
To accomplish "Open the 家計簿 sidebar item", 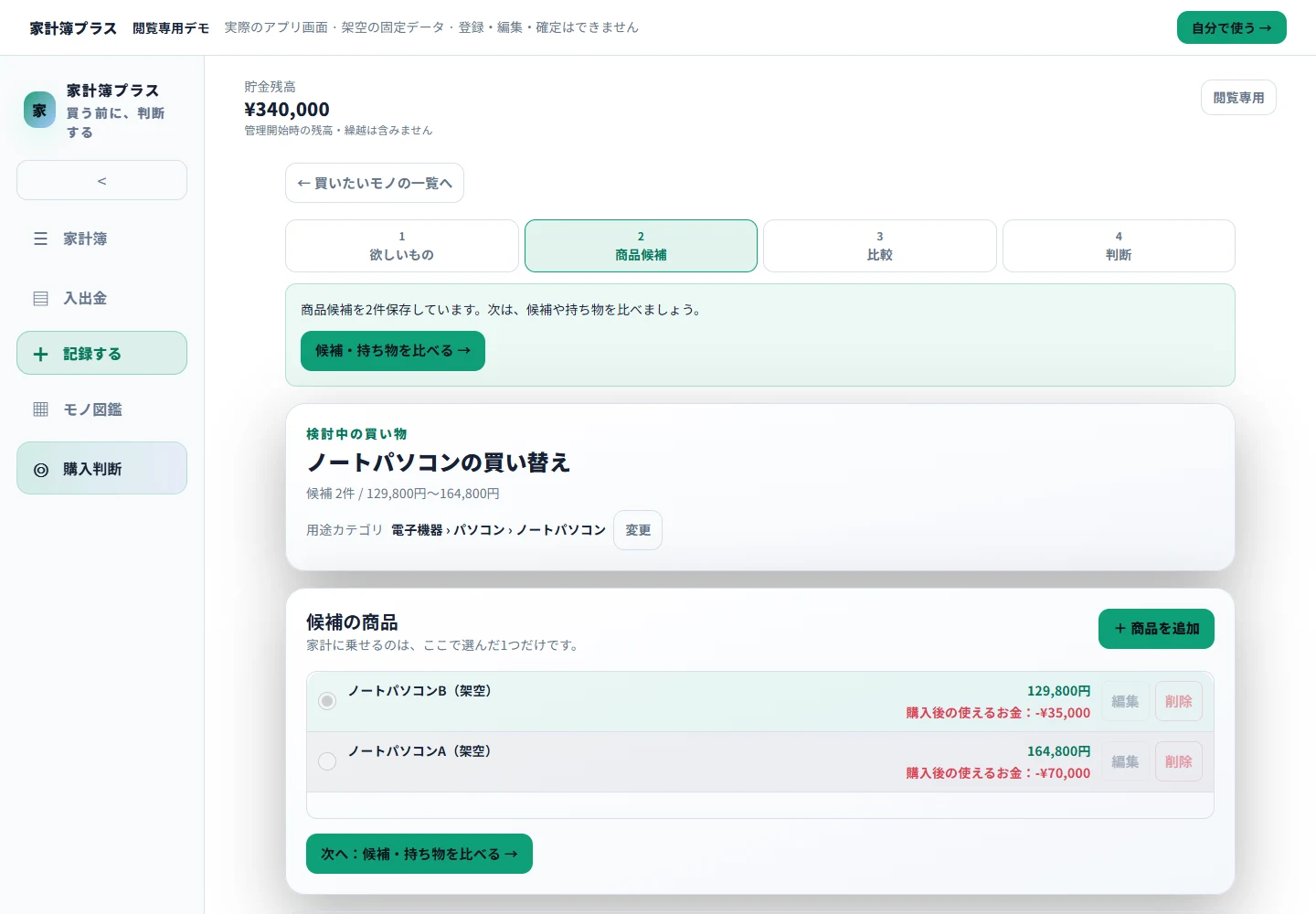I will pos(101,239).
